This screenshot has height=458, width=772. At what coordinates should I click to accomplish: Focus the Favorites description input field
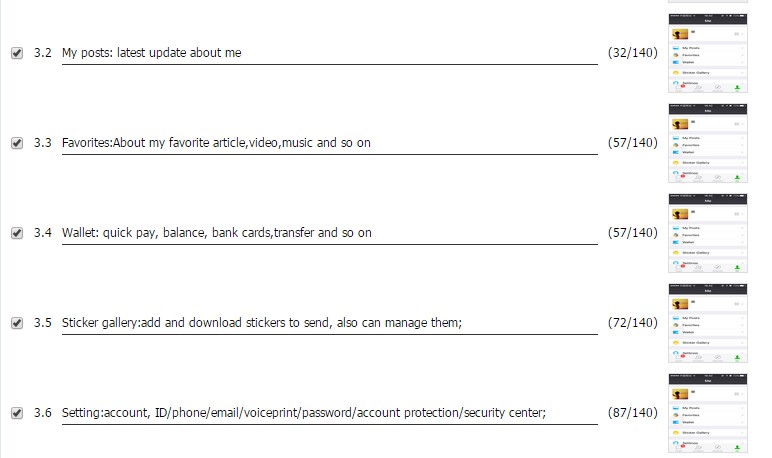(x=329, y=143)
